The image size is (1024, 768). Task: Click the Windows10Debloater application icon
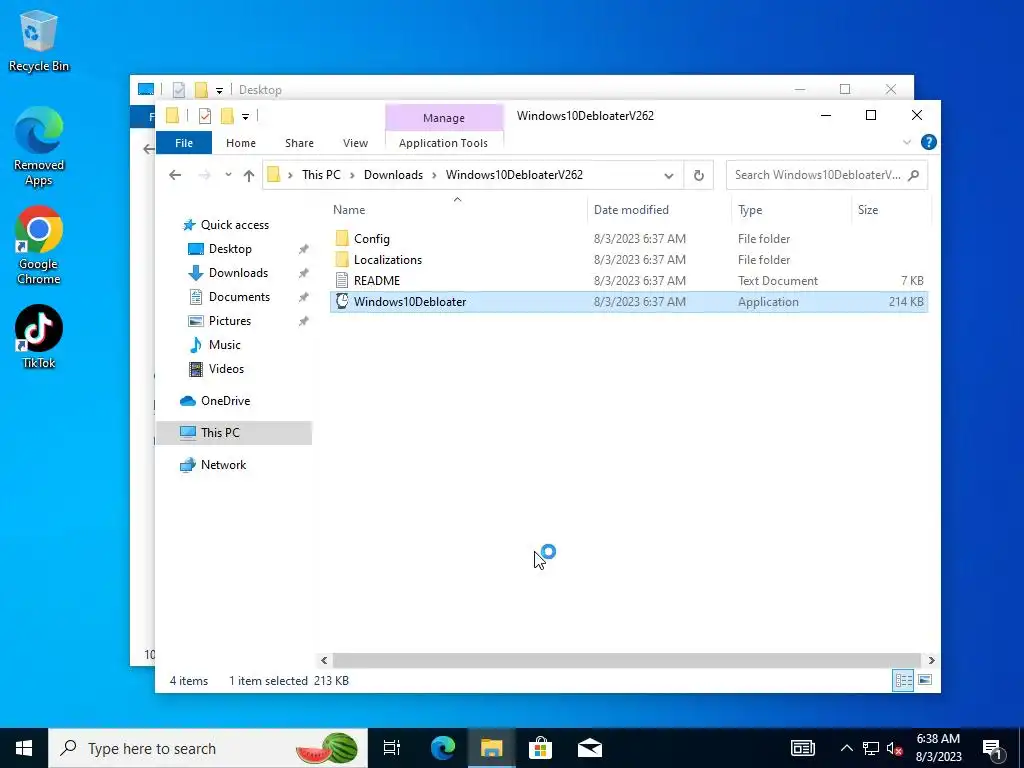pos(342,301)
